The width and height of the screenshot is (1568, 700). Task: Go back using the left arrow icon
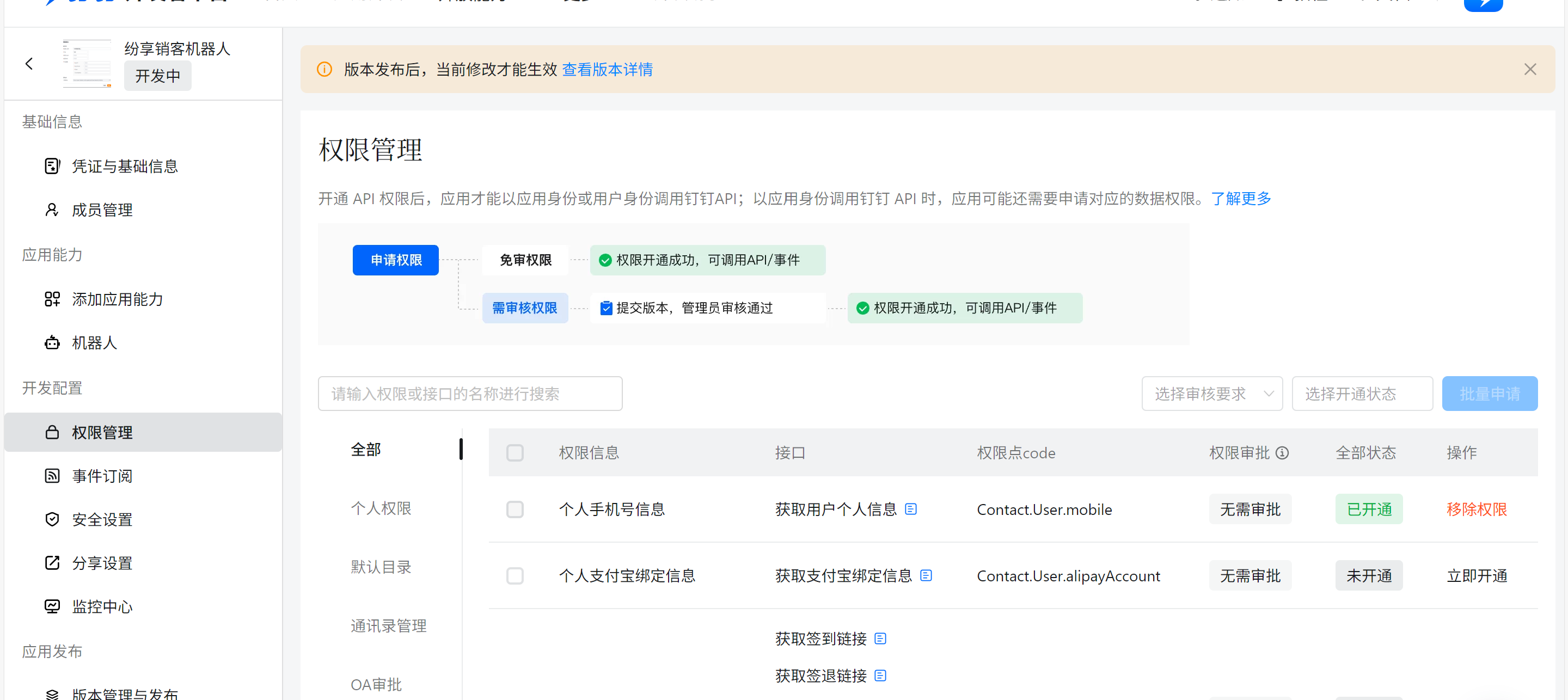(29, 63)
